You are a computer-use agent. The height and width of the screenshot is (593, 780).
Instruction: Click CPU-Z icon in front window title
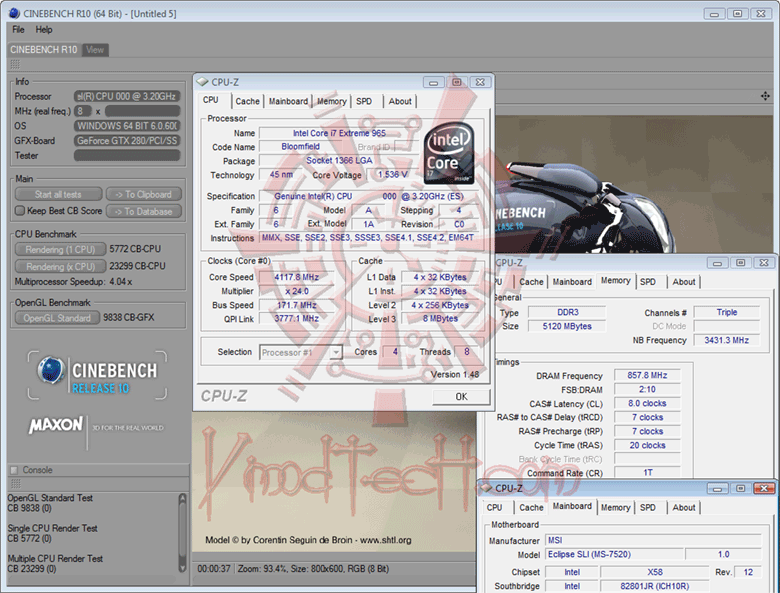(x=202, y=82)
